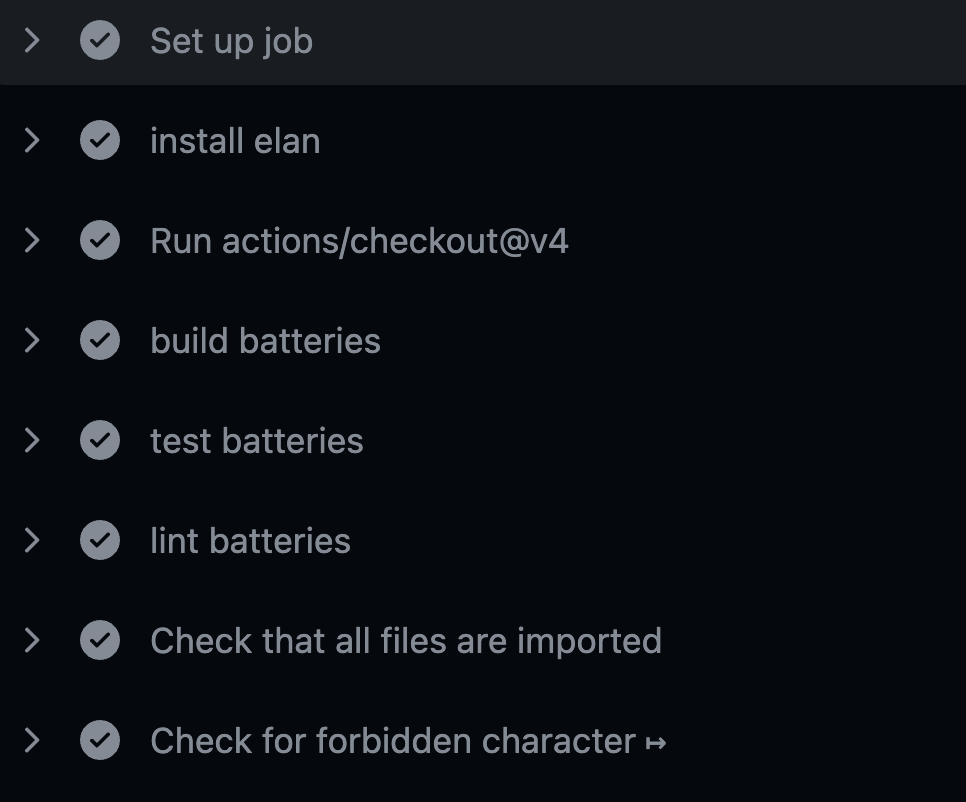
Task: Click checkmark icon for Check that all files are imported
Action: point(100,640)
